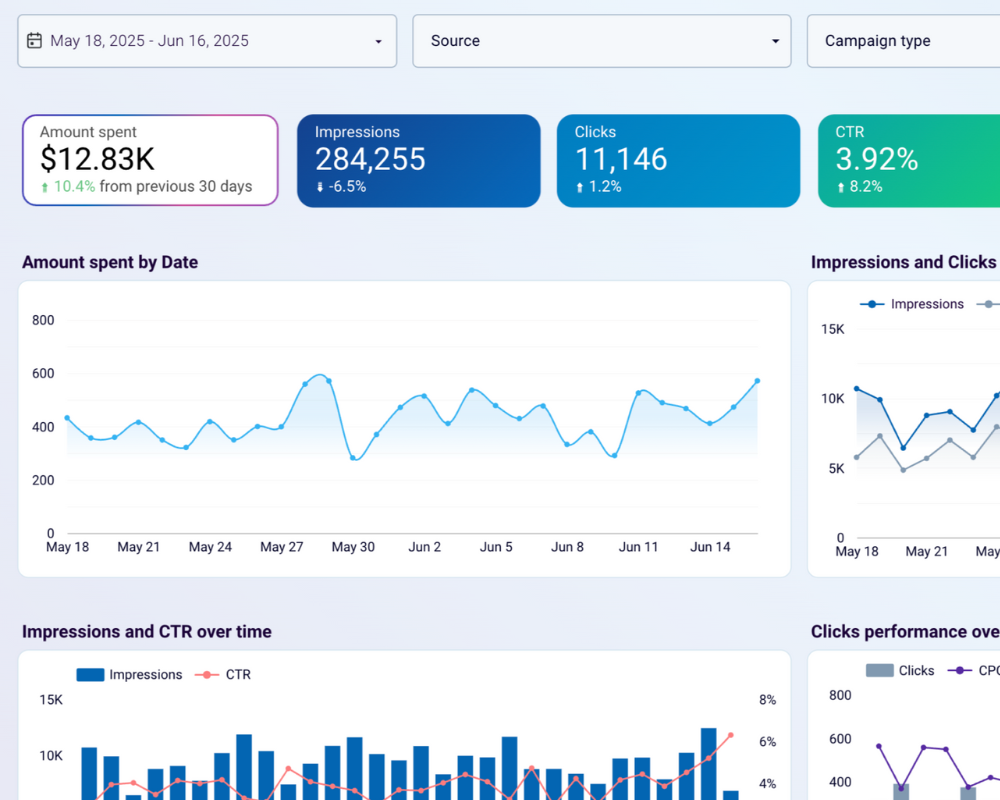
Task: Click CPC line marker in Clicks performance legend
Action: click(x=961, y=671)
